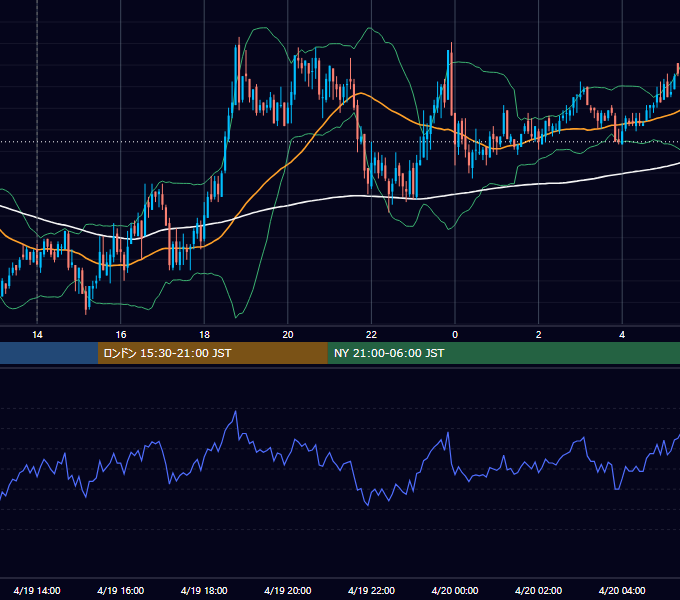Click time axis label 0

(x=455, y=335)
